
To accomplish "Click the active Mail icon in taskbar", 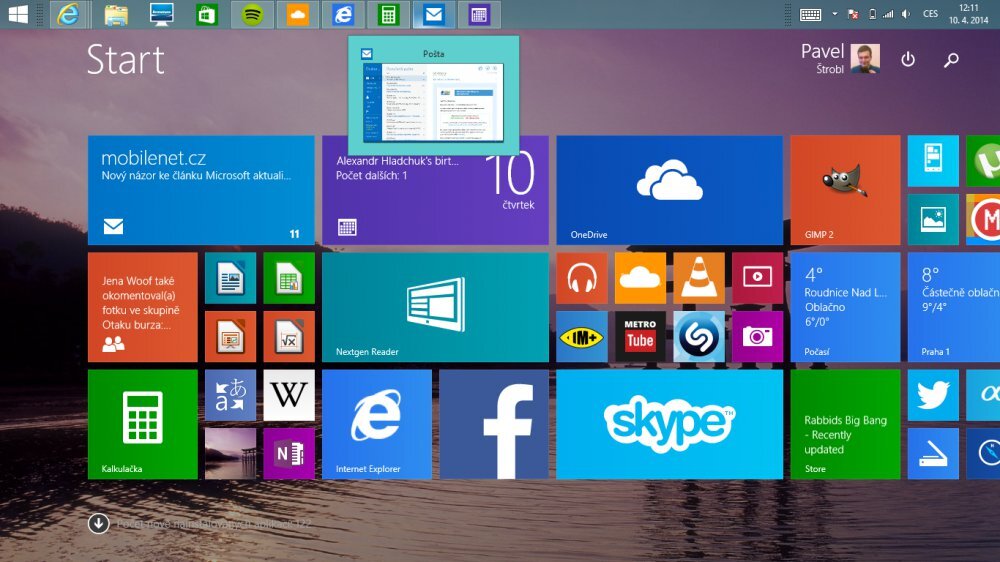I will click(434, 15).
